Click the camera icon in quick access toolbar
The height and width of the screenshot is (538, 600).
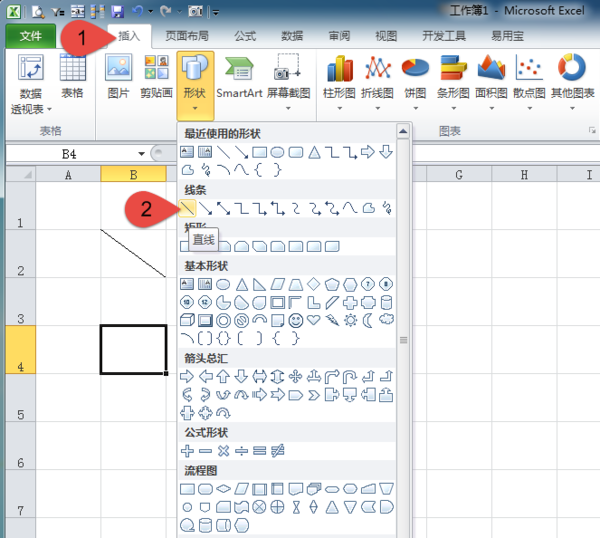(195, 11)
